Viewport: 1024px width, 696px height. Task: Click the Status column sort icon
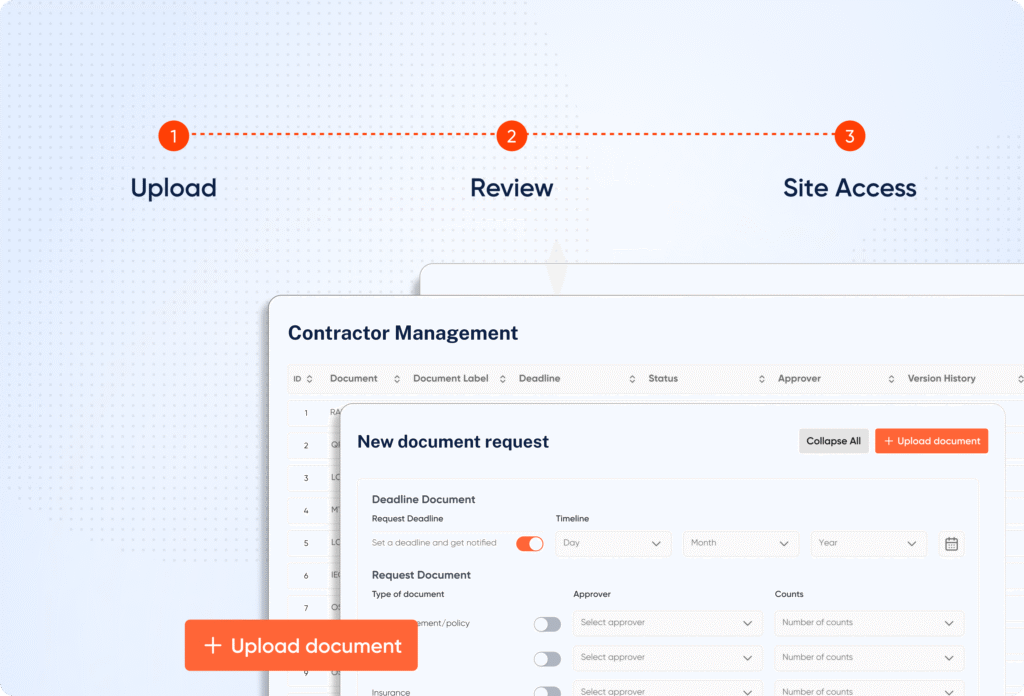763,379
